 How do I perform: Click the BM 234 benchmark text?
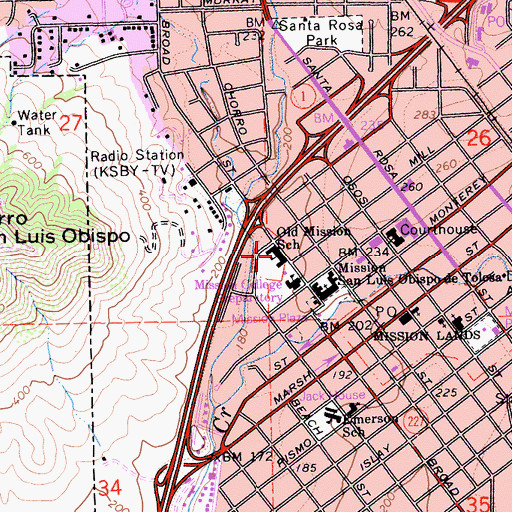(x=363, y=252)
